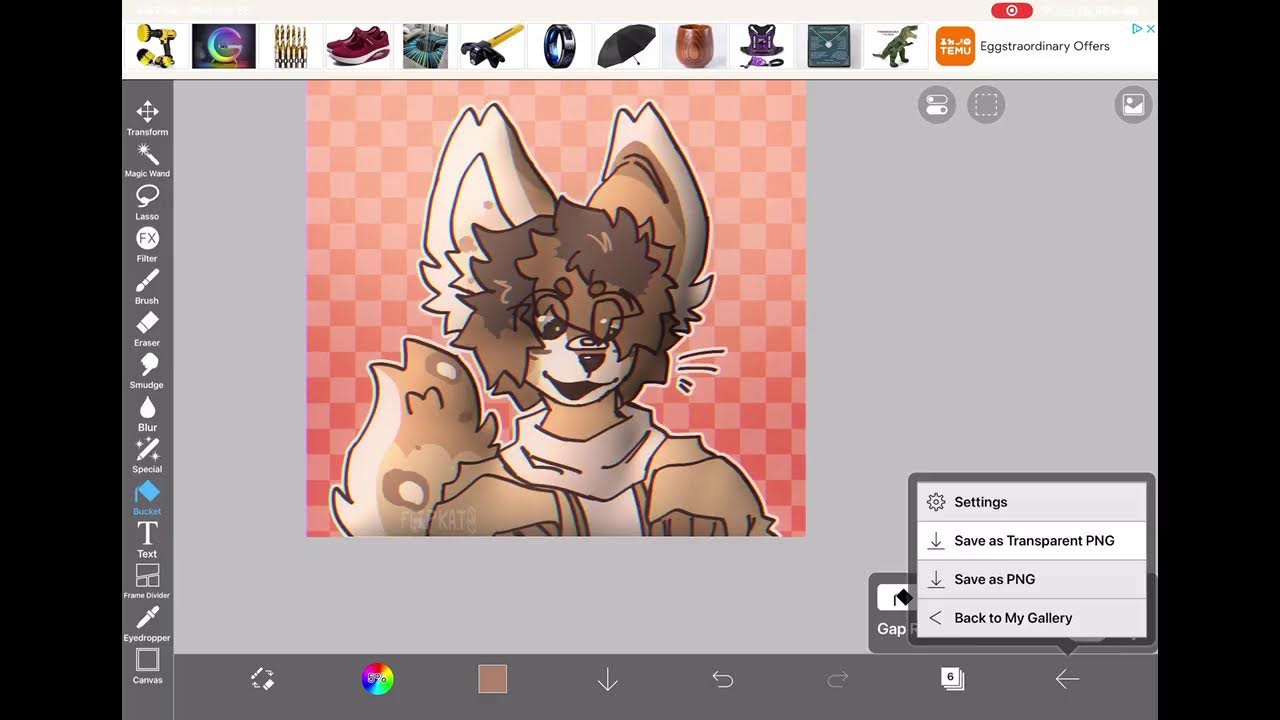Screen dimensions: 1280x720
Task: Tap the black ring ad thumbnail
Action: click(559, 46)
